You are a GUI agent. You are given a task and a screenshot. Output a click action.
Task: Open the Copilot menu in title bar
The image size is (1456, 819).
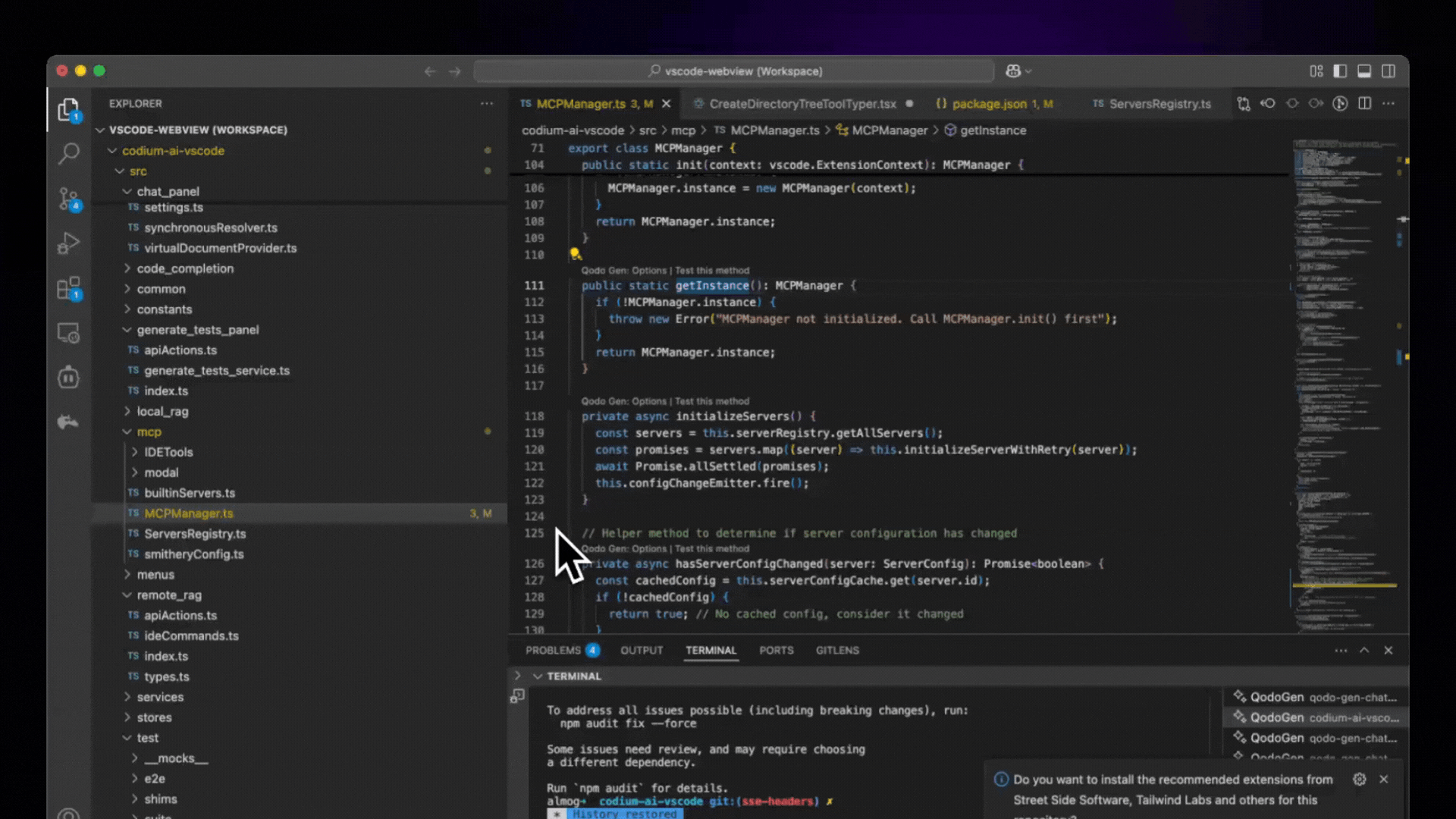tap(1018, 71)
